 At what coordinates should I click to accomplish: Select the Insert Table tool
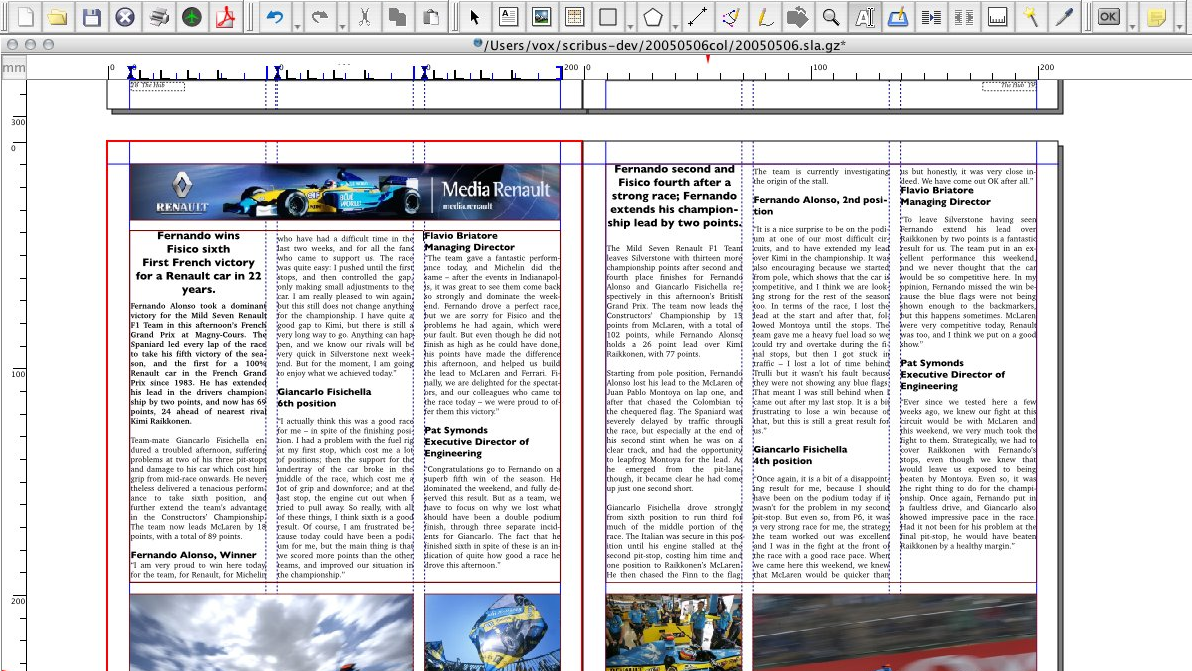[x=575, y=16]
